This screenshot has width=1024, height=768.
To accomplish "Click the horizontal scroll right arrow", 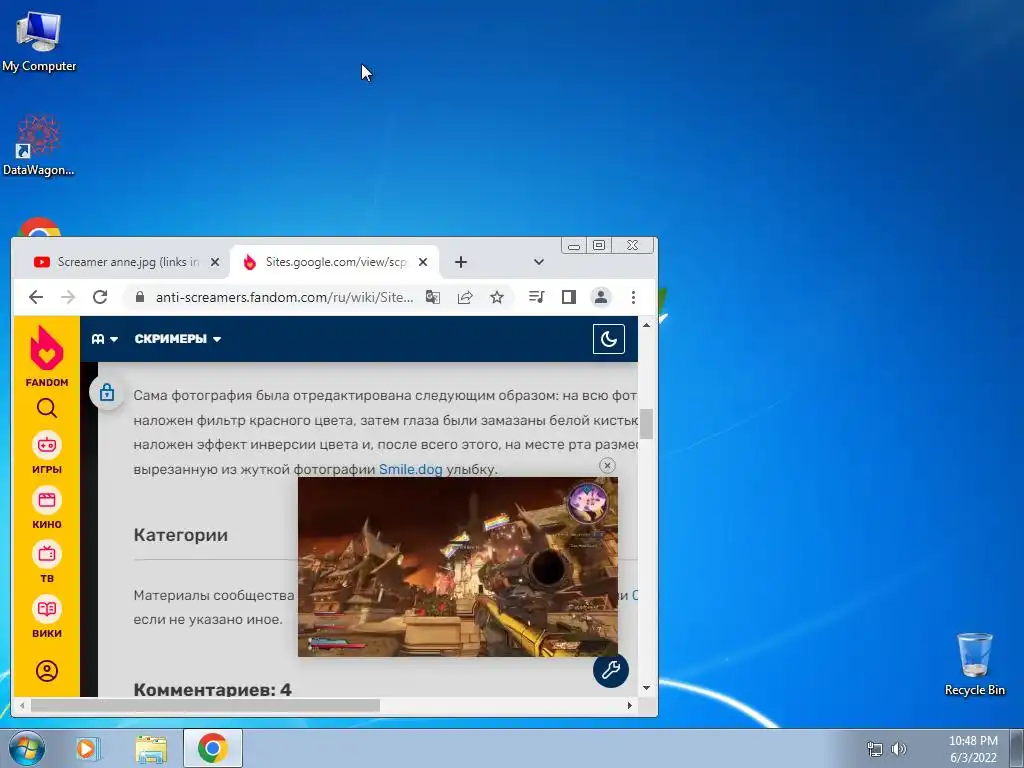I will click(630, 705).
